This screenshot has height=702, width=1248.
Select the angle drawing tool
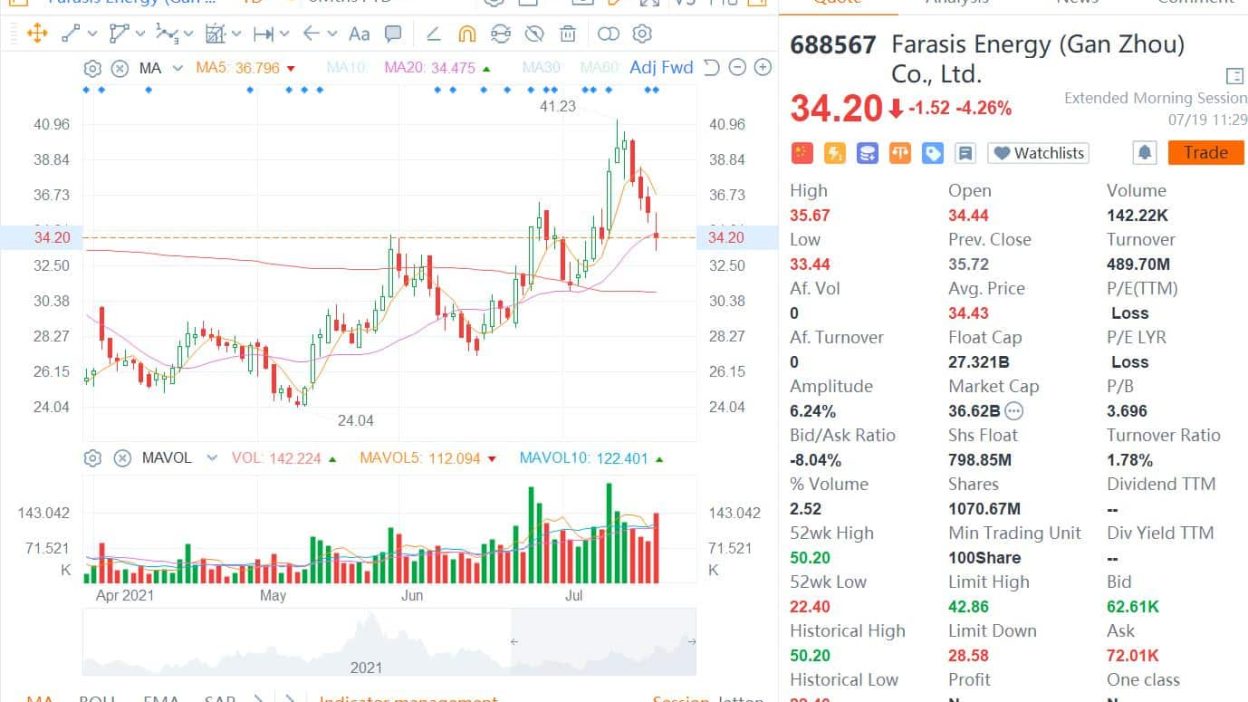tap(433, 34)
